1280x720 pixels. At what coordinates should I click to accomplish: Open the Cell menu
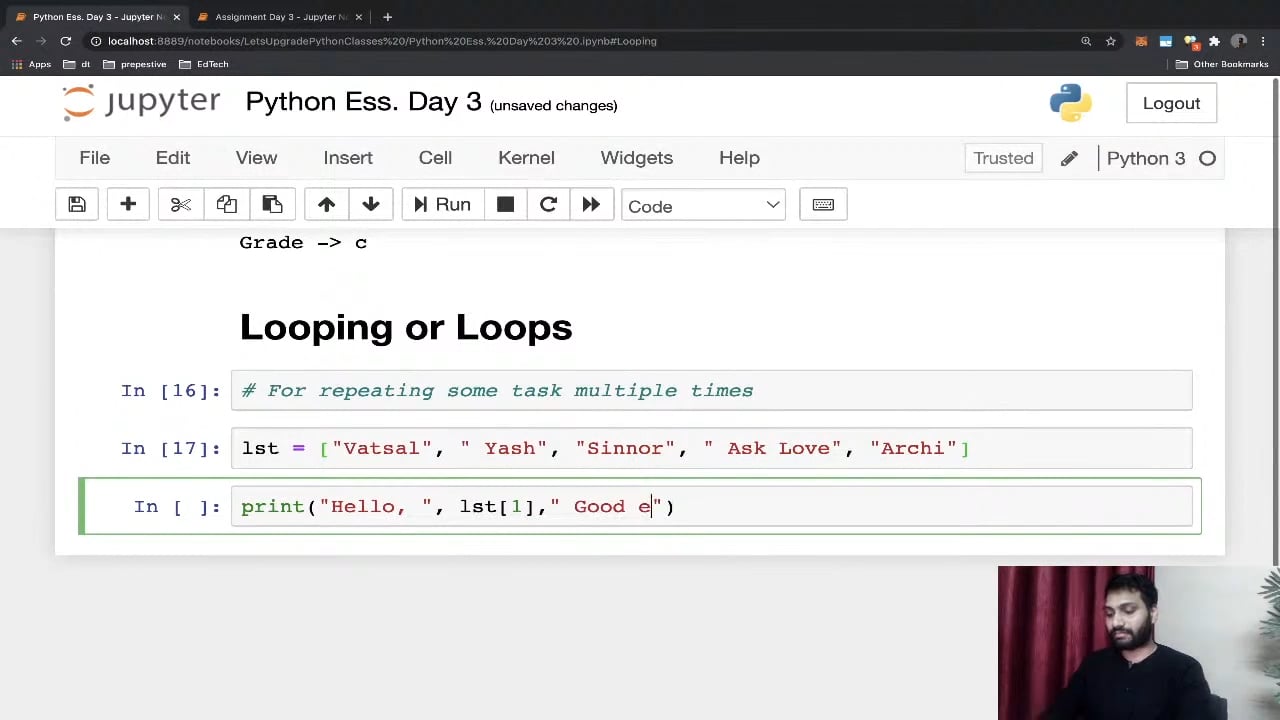(x=435, y=158)
